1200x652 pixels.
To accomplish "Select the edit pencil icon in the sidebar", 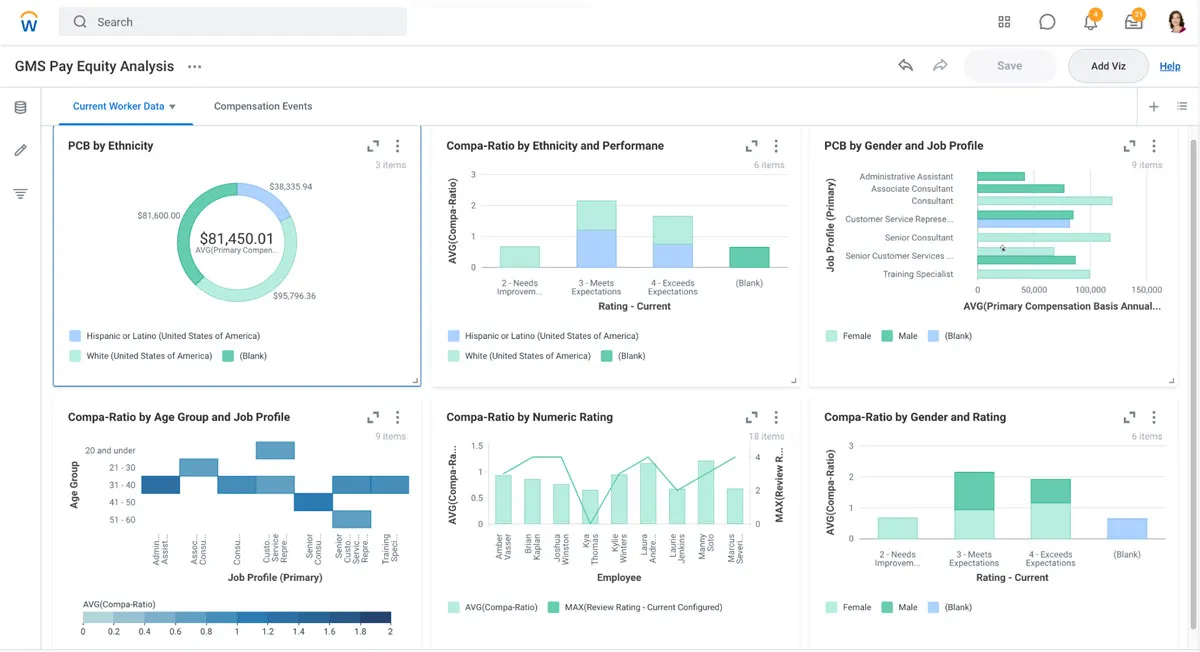I will pos(20,150).
